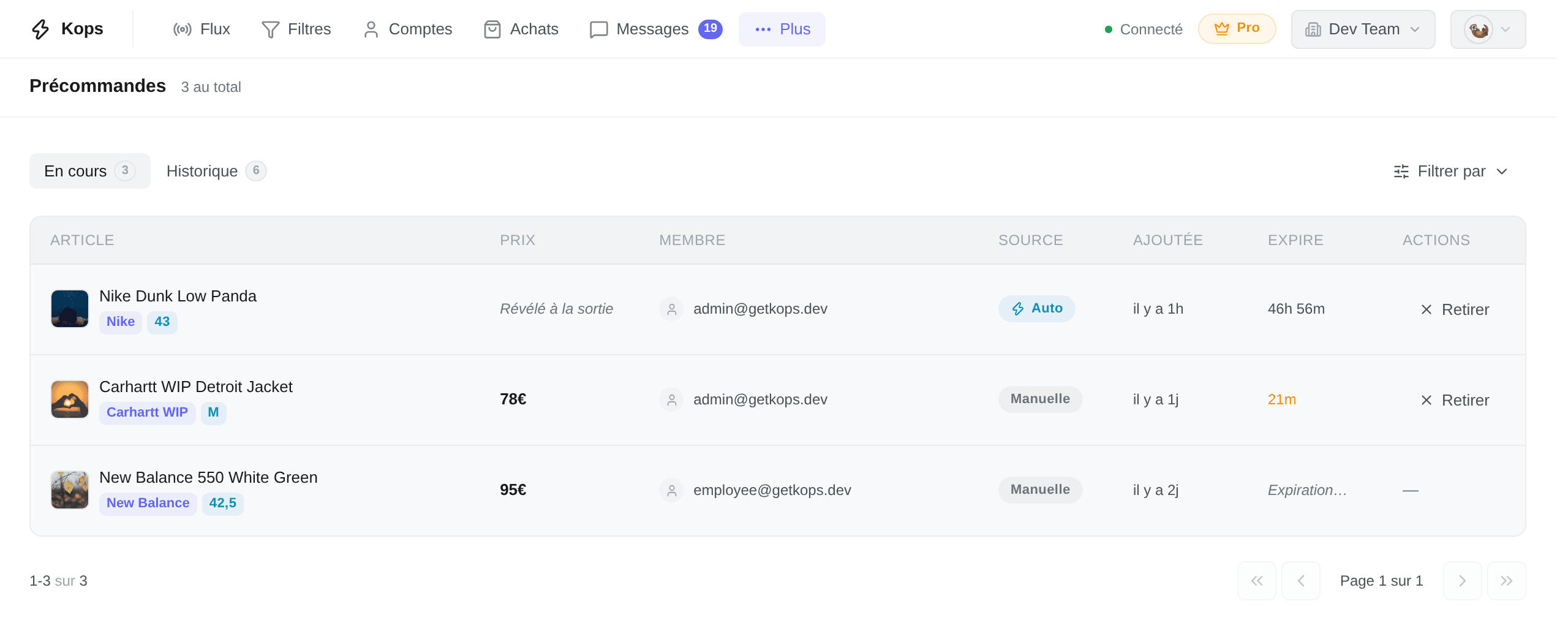The image size is (1568, 631).
Task: Click the Nike Dunk Low Panda title
Action: click(178, 296)
